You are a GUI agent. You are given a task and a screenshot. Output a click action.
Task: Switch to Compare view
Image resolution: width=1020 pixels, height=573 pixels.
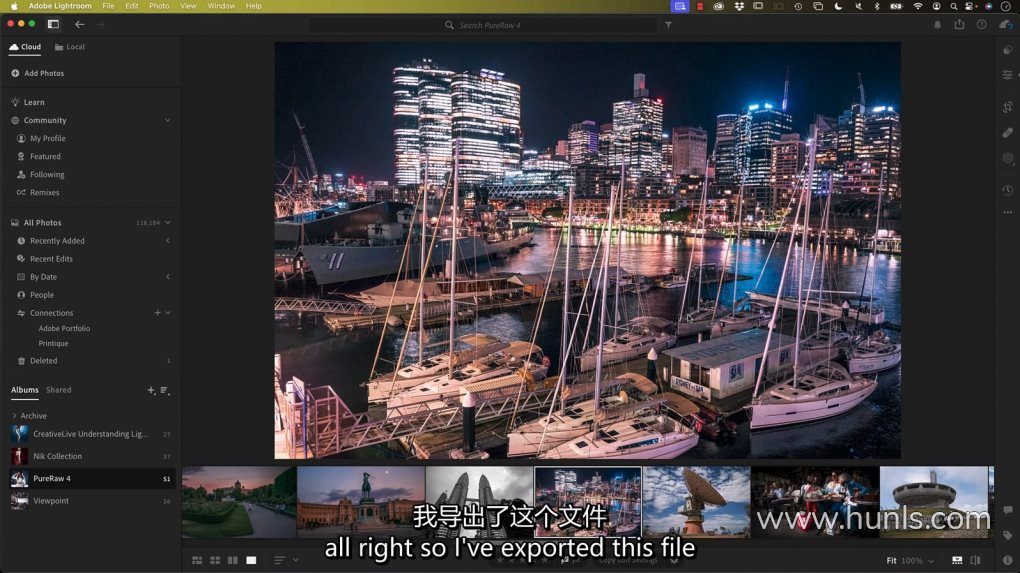point(233,560)
